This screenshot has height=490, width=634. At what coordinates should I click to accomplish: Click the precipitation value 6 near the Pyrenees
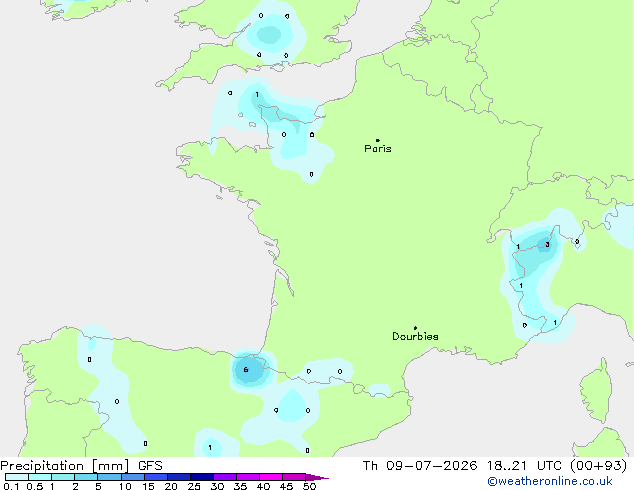tap(246, 370)
